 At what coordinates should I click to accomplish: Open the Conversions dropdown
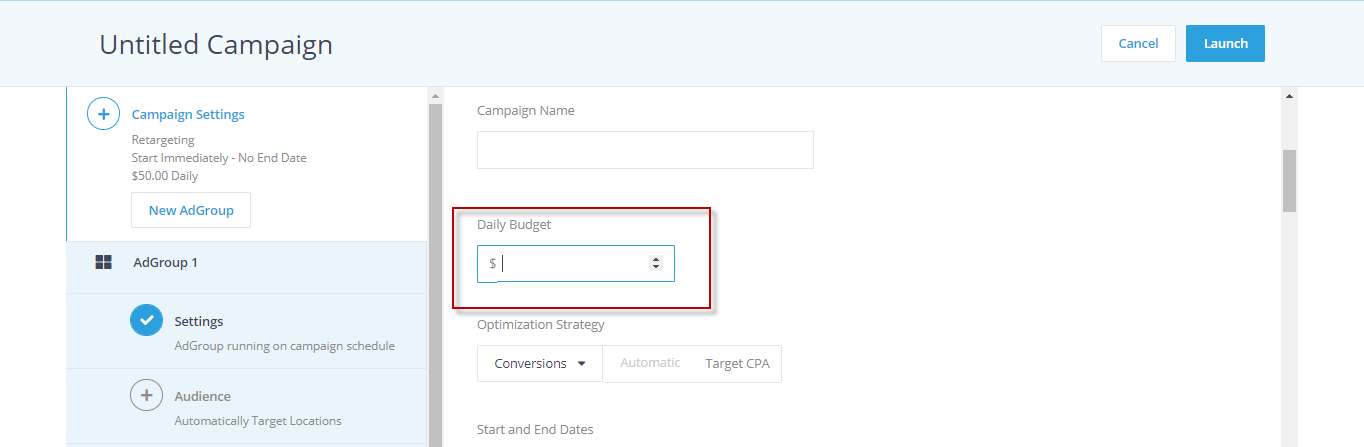click(x=540, y=364)
